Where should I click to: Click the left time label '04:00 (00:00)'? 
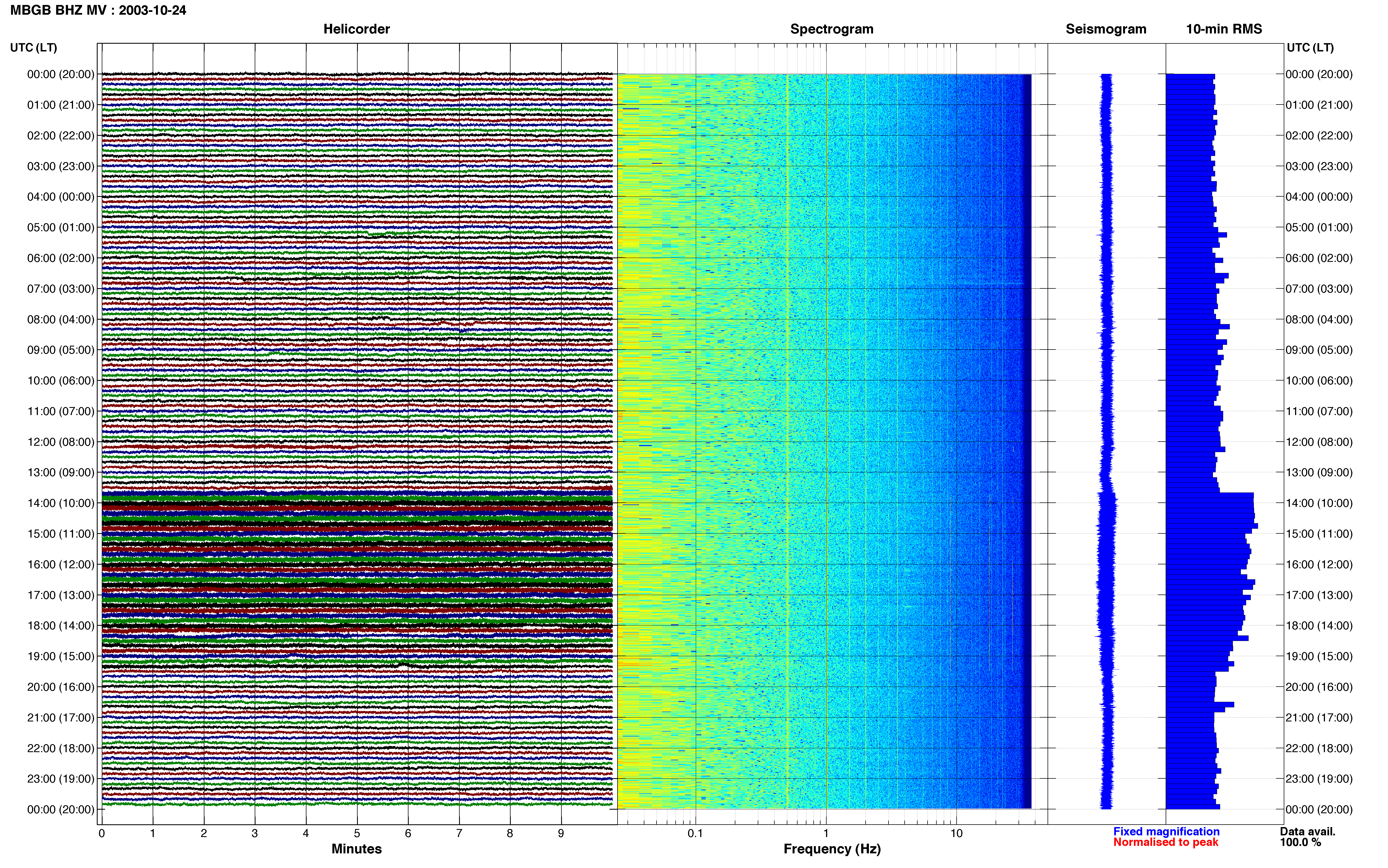pos(61,197)
